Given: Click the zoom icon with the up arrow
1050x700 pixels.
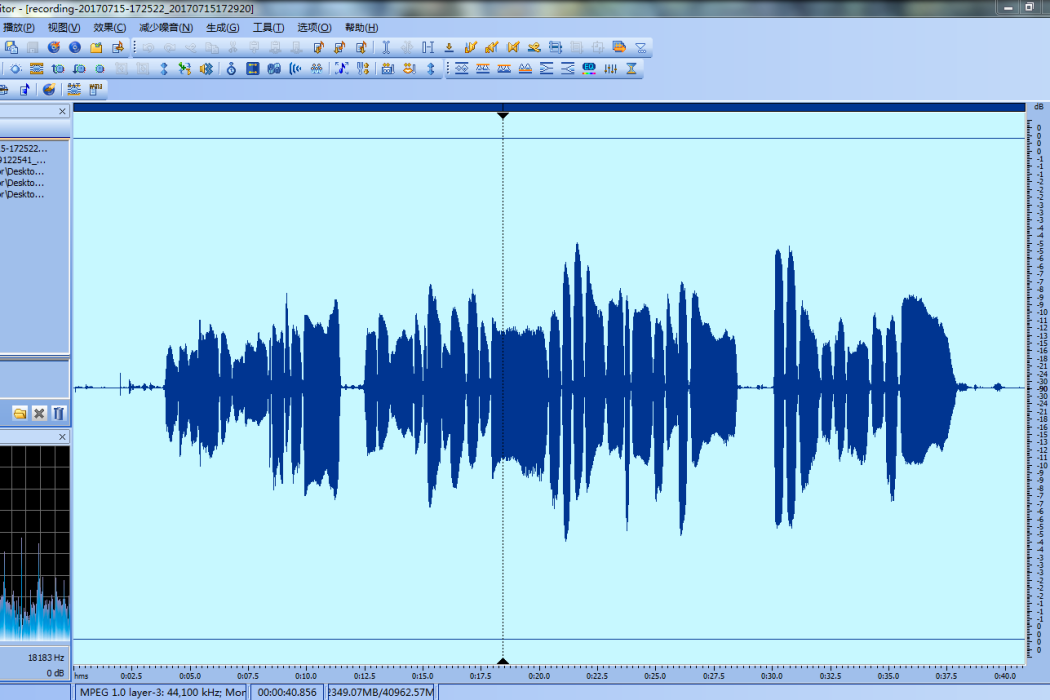Looking at the screenshot, I should coord(58,68).
